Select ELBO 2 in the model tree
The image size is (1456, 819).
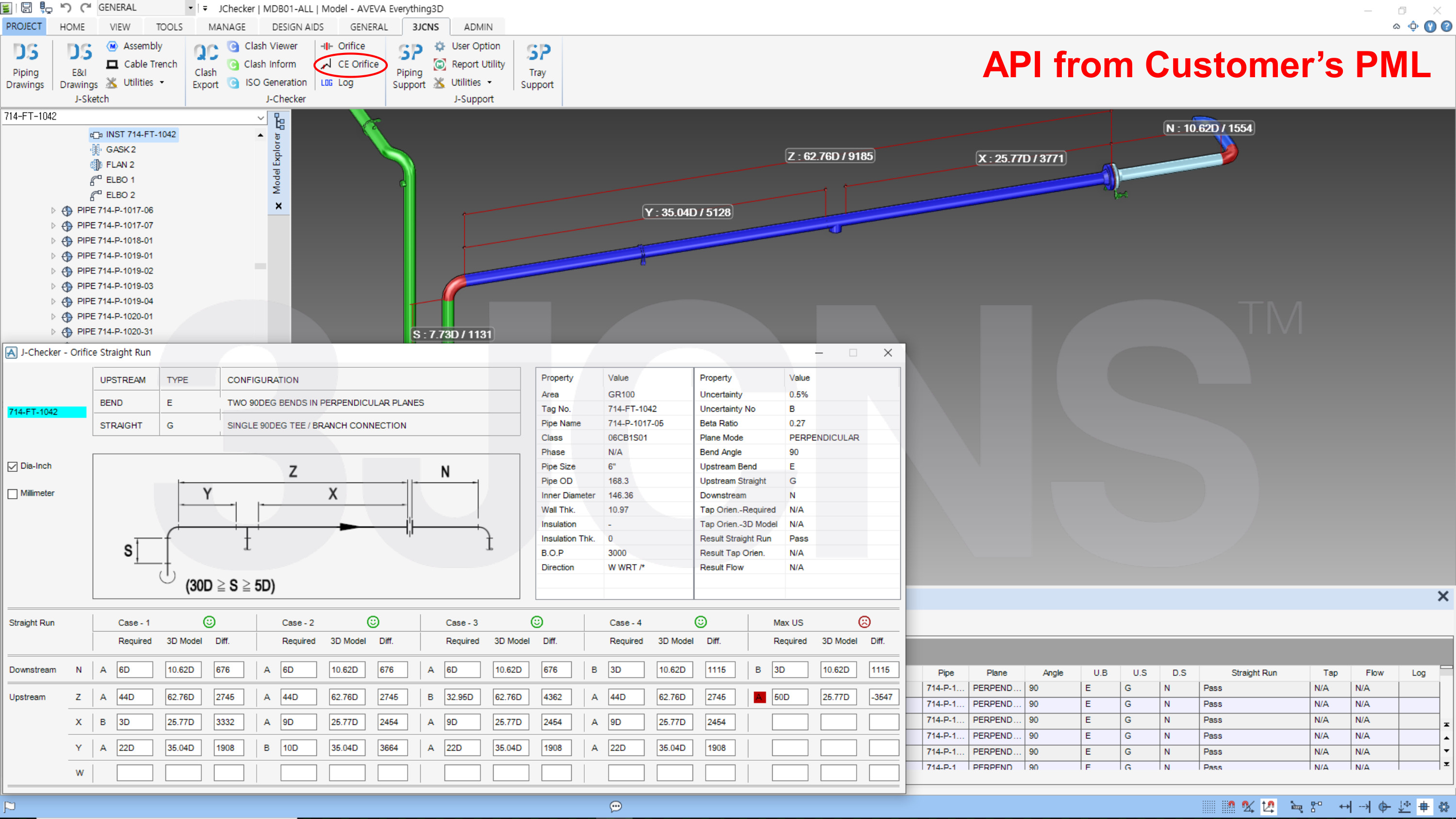[x=113, y=195]
